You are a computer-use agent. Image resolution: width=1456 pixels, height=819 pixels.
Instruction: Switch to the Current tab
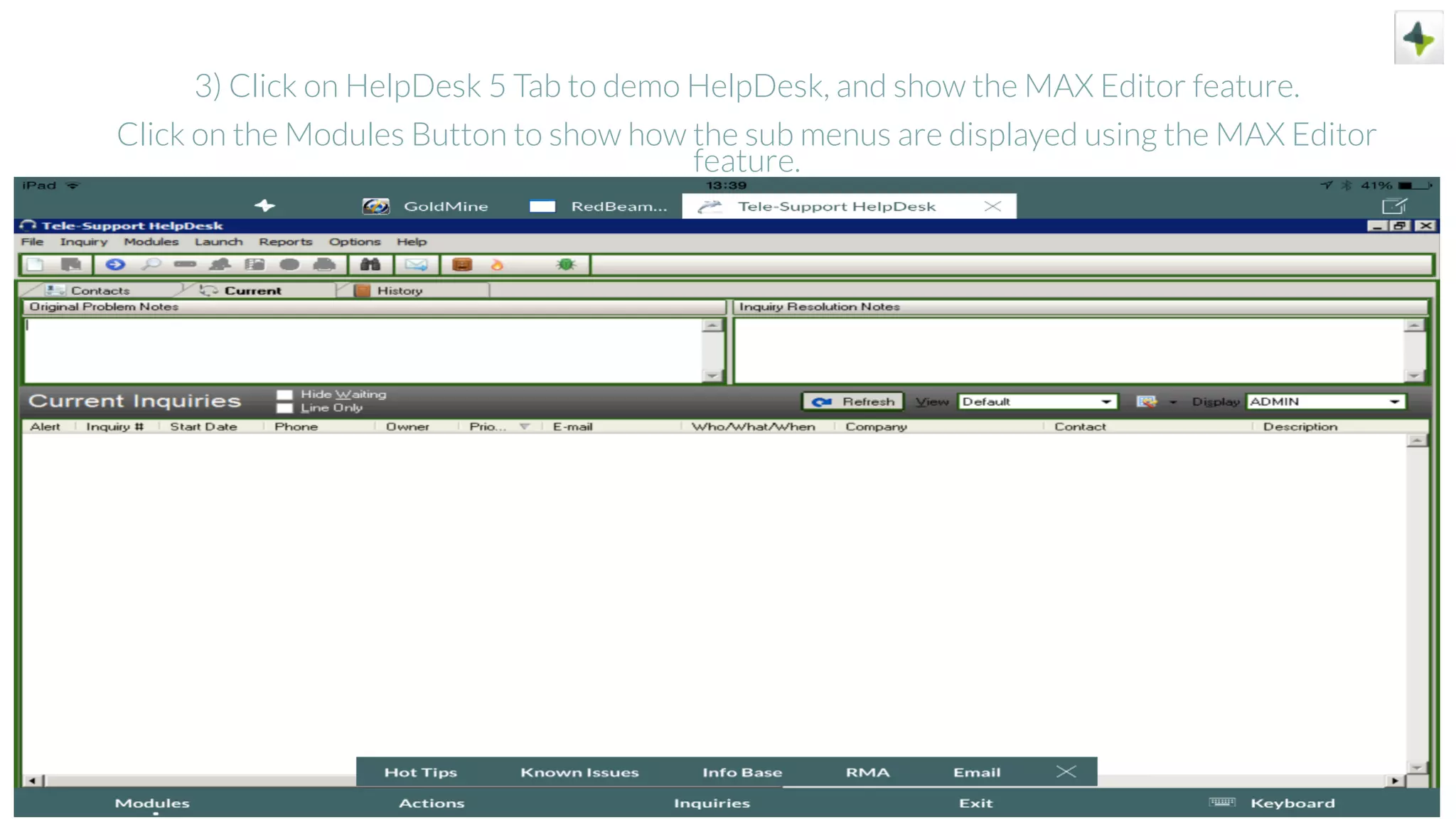pyautogui.click(x=252, y=290)
